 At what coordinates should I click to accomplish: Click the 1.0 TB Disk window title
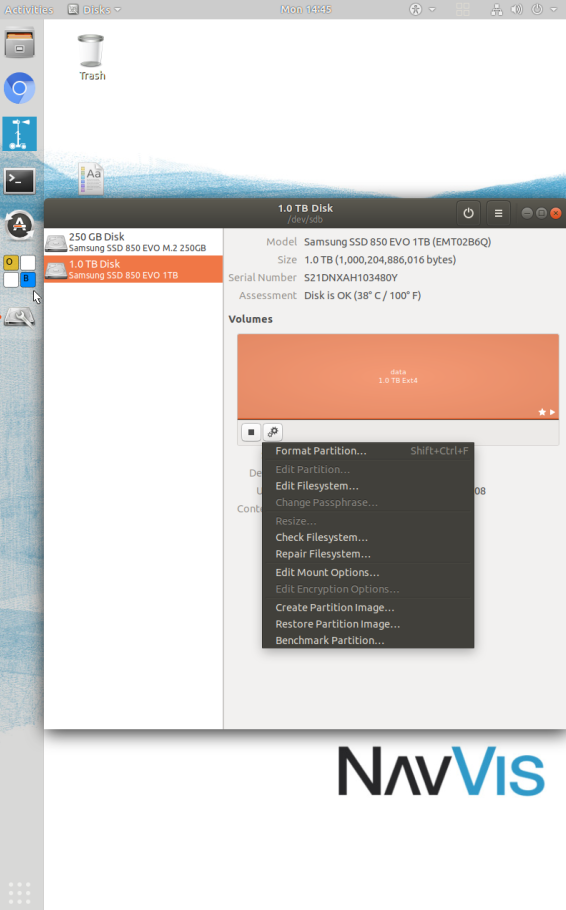[305, 208]
